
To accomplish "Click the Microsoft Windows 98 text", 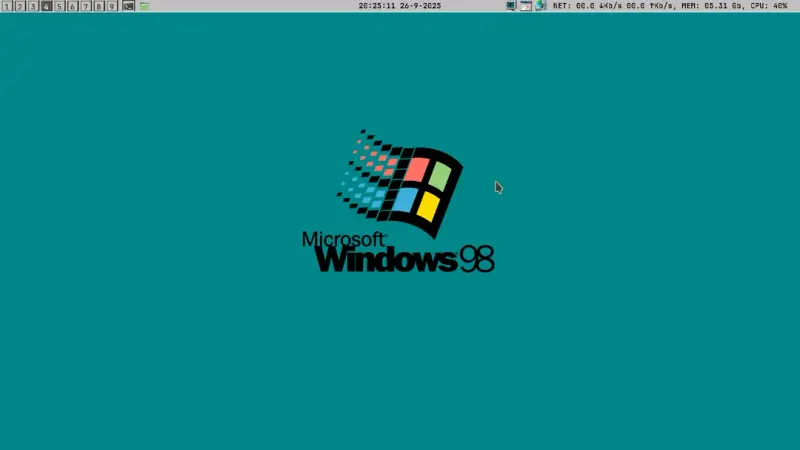I will coord(398,254).
